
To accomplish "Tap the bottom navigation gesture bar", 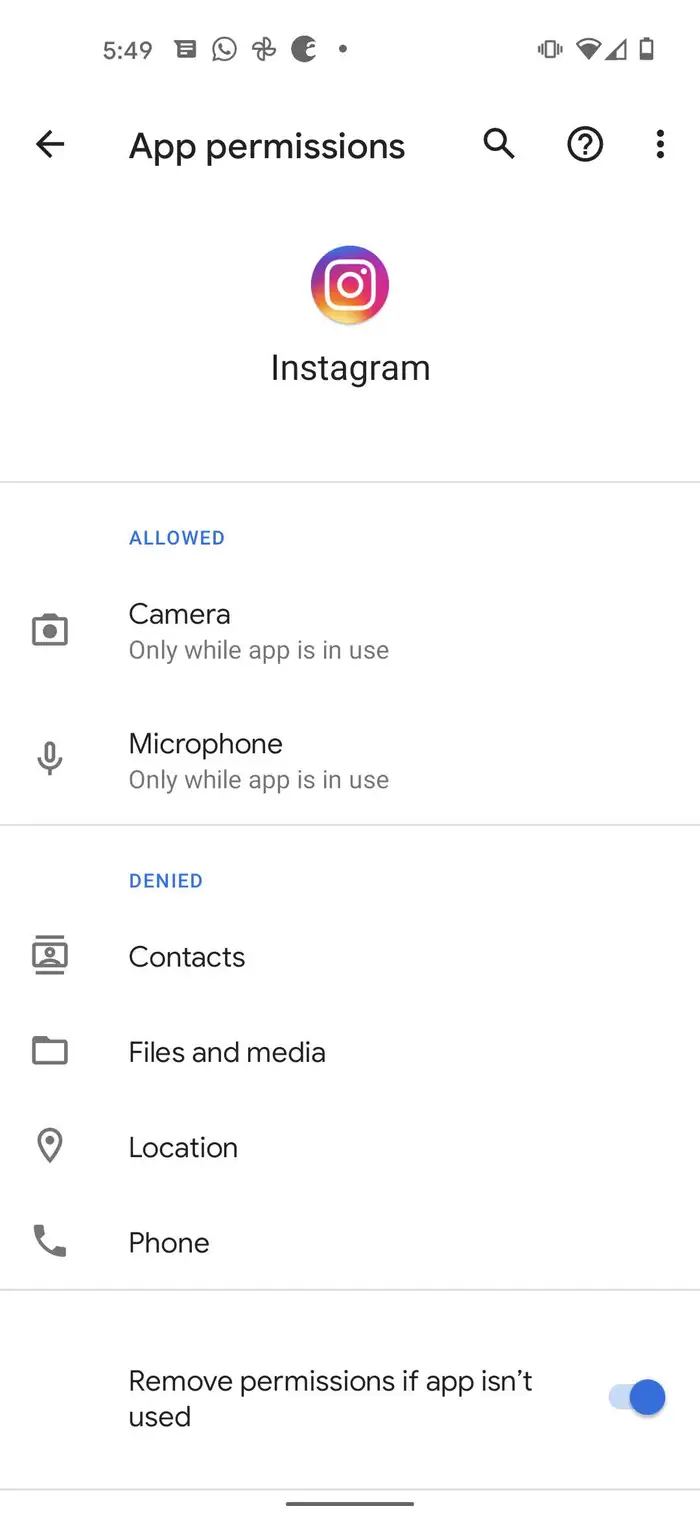I will pyautogui.click(x=350, y=1503).
